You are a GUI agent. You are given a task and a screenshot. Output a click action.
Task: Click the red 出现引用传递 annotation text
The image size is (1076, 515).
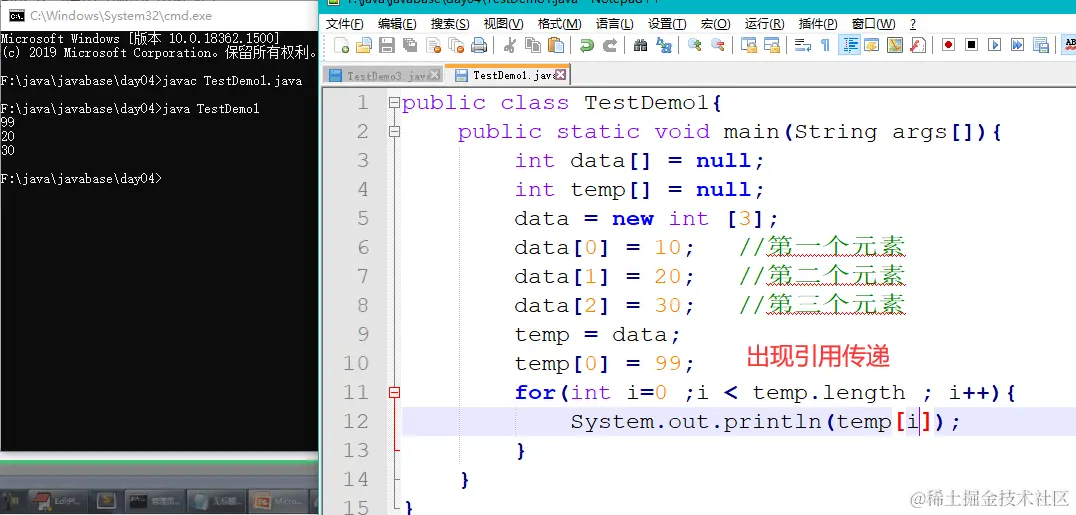coord(818,356)
